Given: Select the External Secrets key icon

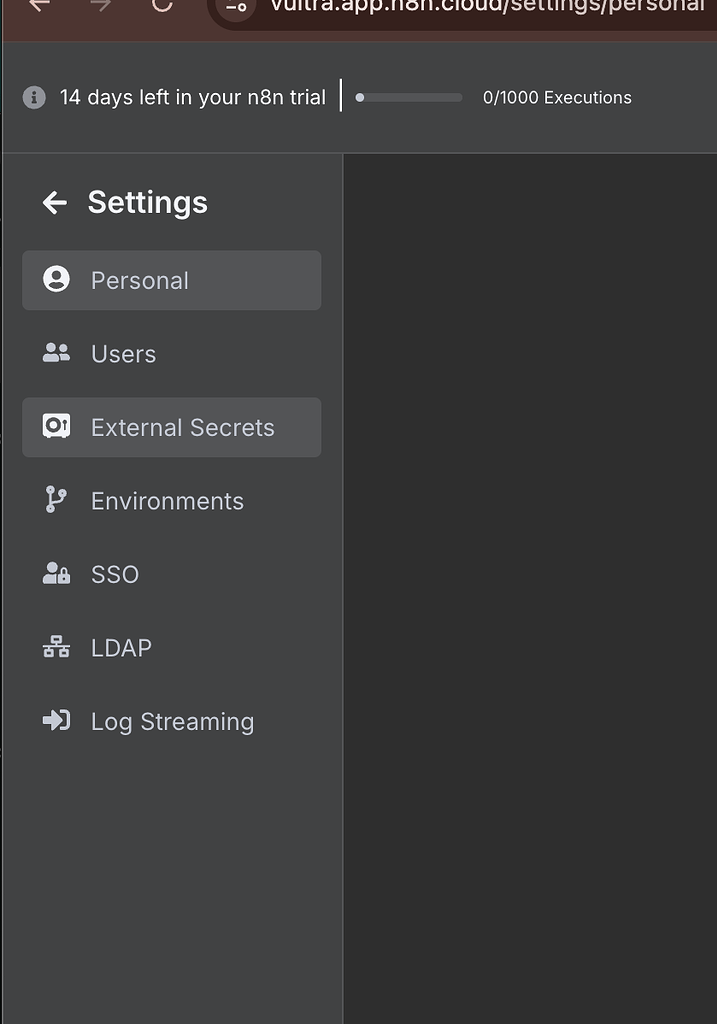Looking at the screenshot, I should point(57,427).
